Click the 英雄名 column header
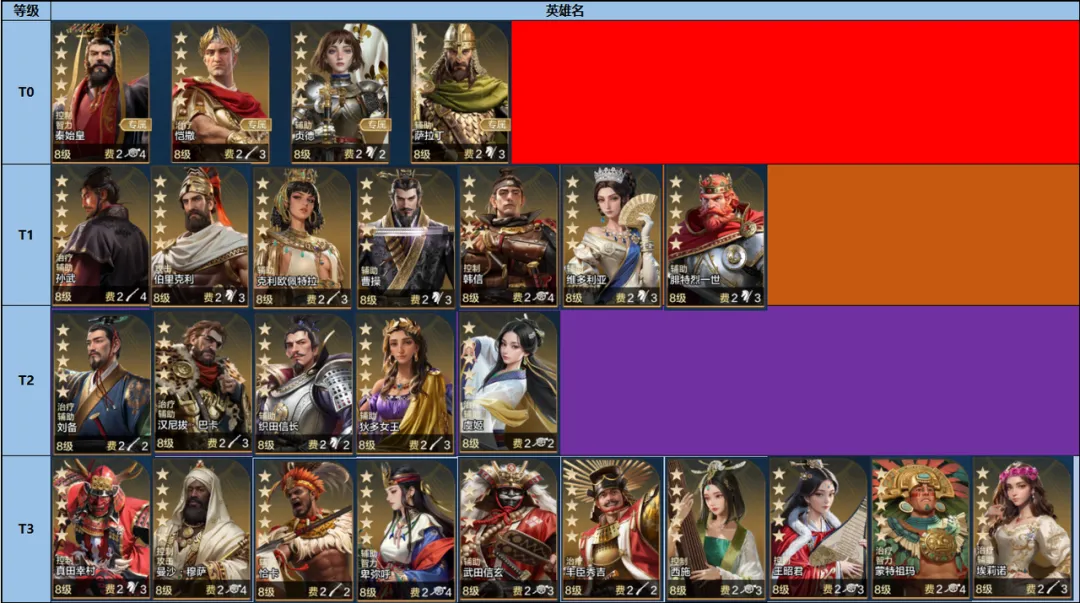The width and height of the screenshot is (1080, 603). point(565,10)
